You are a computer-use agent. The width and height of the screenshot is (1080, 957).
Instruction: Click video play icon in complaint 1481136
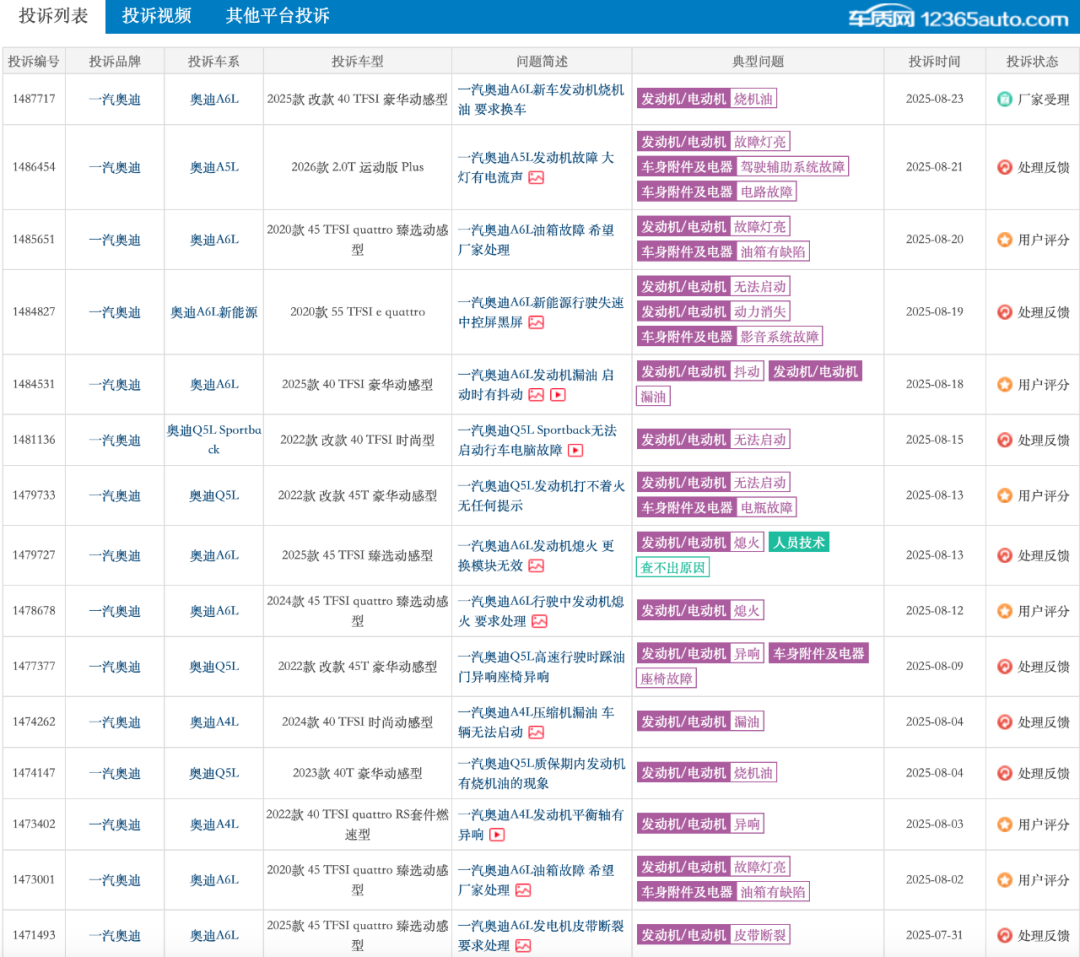pos(575,450)
